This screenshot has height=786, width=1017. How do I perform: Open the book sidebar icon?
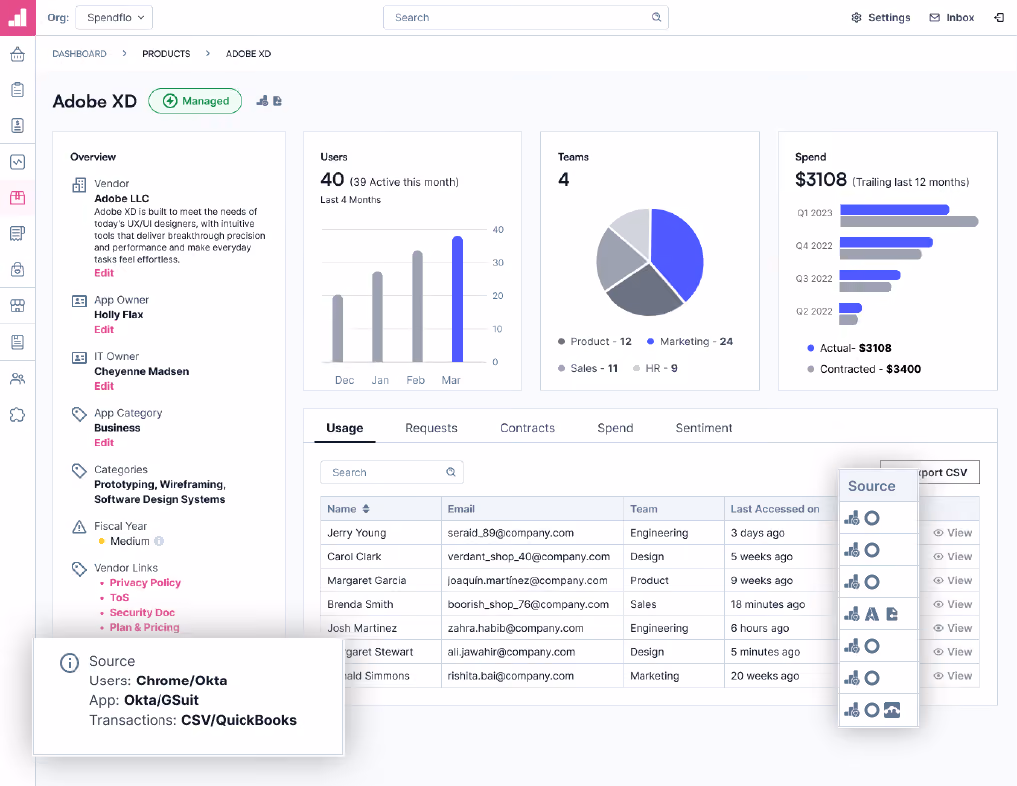(18, 342)
